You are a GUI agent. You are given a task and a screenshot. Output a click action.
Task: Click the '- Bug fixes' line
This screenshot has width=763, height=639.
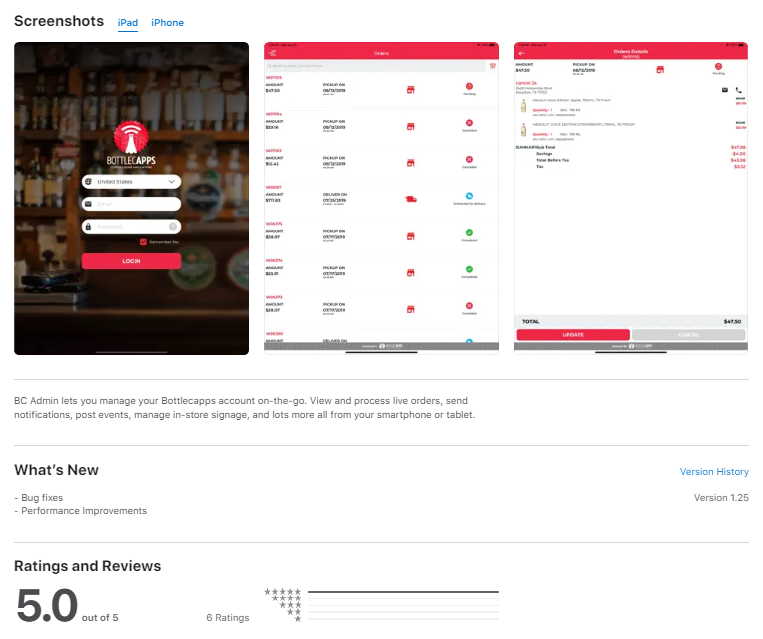[38, 497]
